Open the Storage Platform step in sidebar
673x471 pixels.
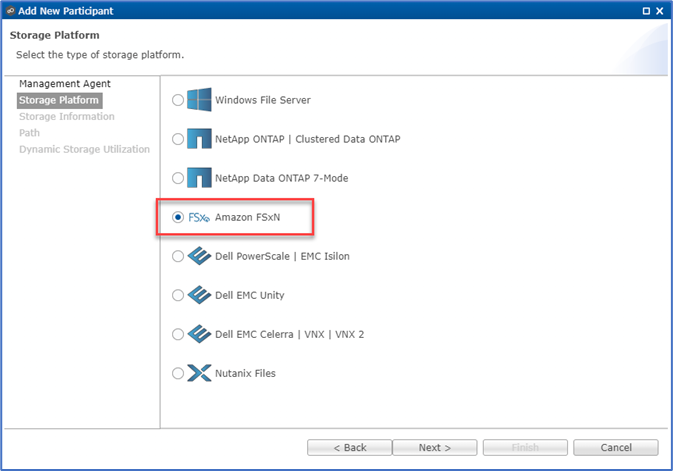(x=60, y=100)
